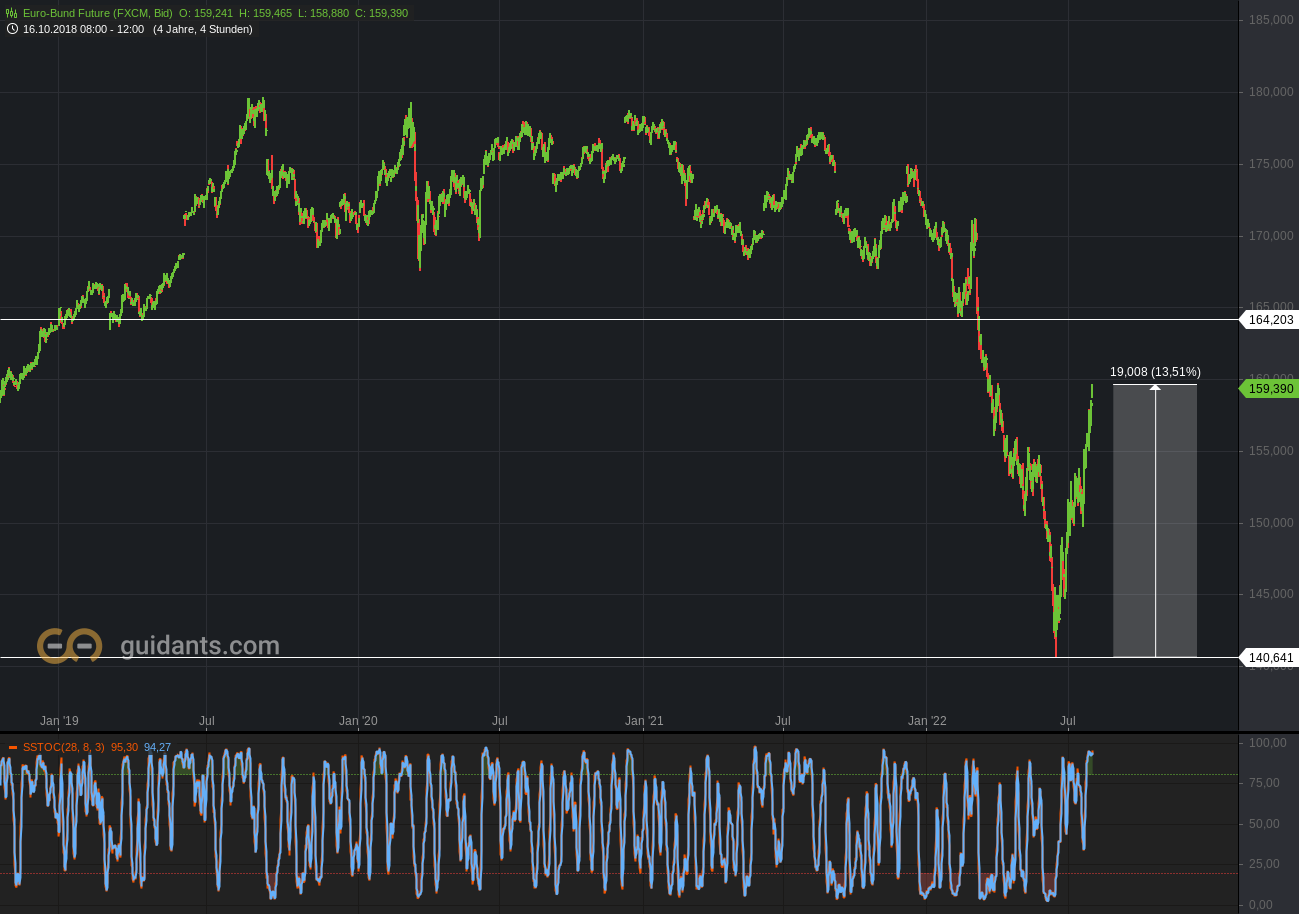1299x914 pixels.
Task: Click the green last-price badge showing 159,390
Action: pyautogui.click(x=1268, y=389)
